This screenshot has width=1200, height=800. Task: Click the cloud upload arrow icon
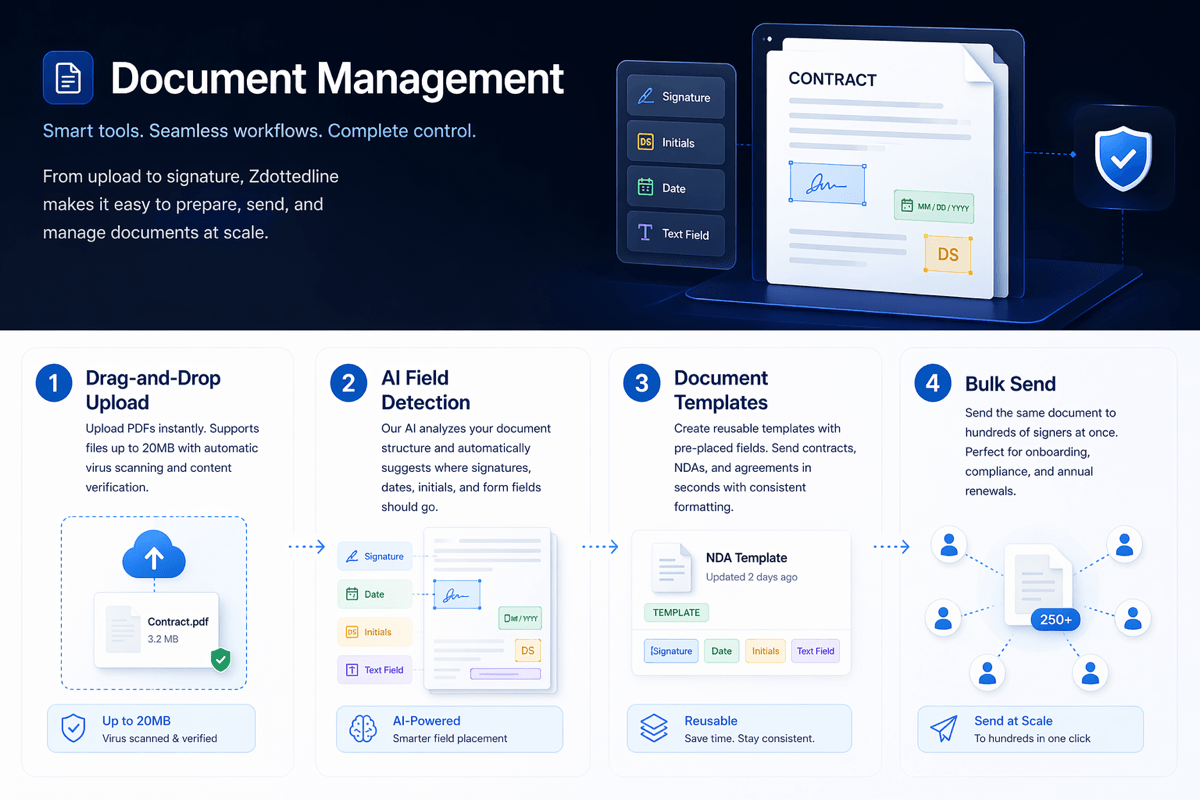[x=154, y=553]
